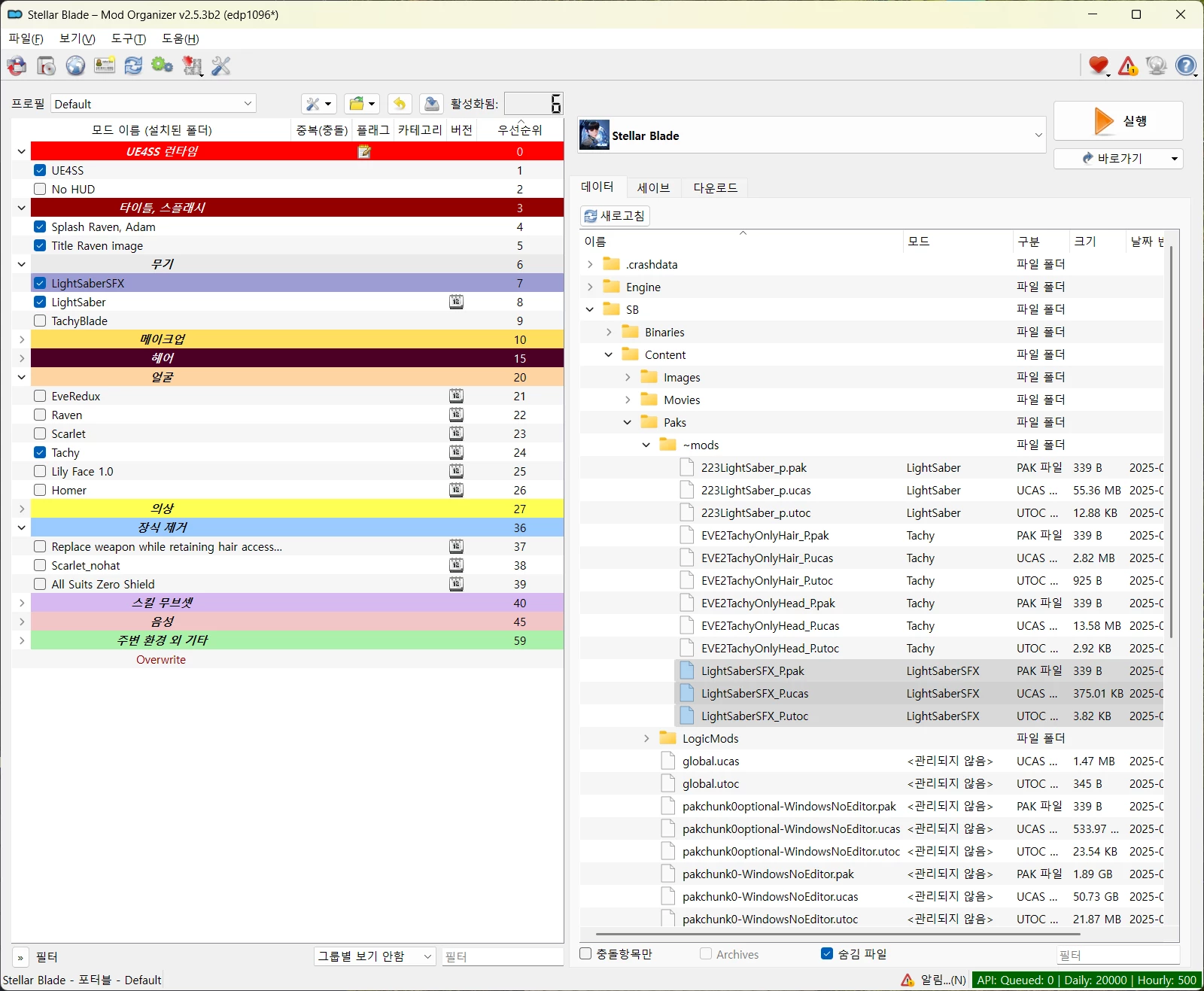Enable the Lily Face 1.0 checkbox
Screen dimensions: 1204x991
[40, 471]
